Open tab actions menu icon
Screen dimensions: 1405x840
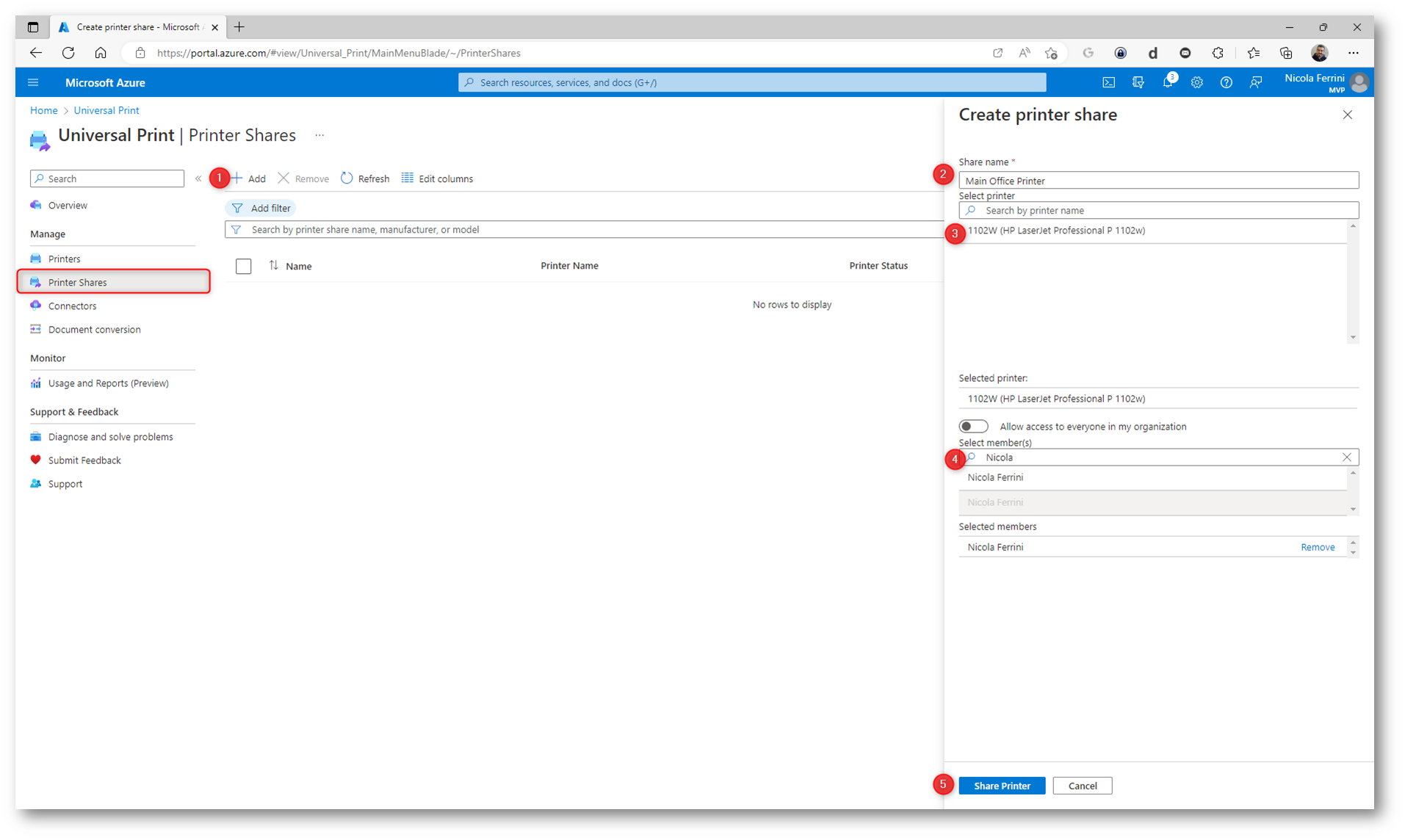[33, 27]
